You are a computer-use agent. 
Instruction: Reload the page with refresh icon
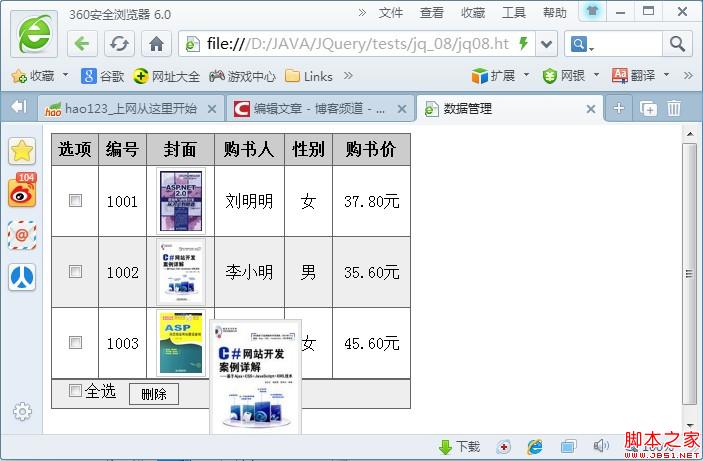click(x=119, y=44)
